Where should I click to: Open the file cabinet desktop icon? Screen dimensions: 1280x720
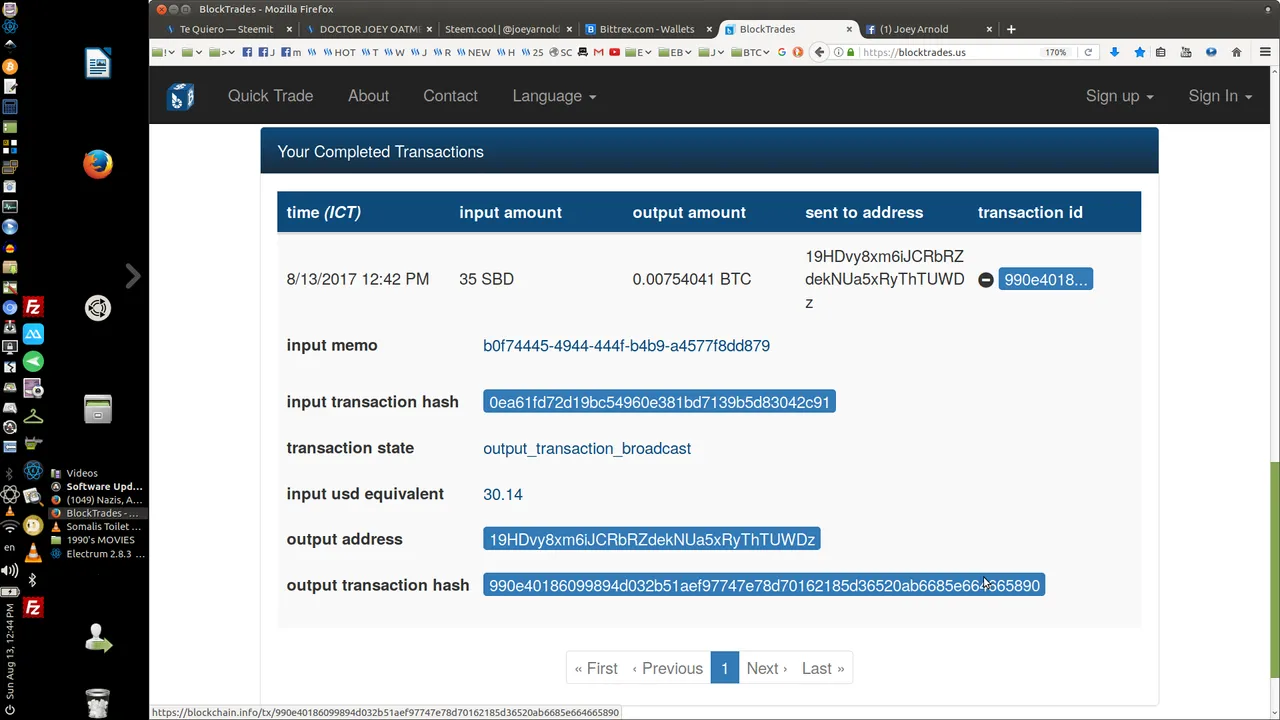98,409
